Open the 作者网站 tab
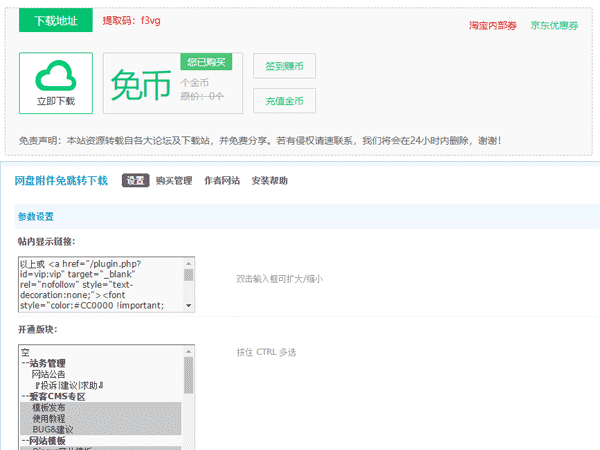This screenshot has width=600, height=450. (x=222, y=181)
